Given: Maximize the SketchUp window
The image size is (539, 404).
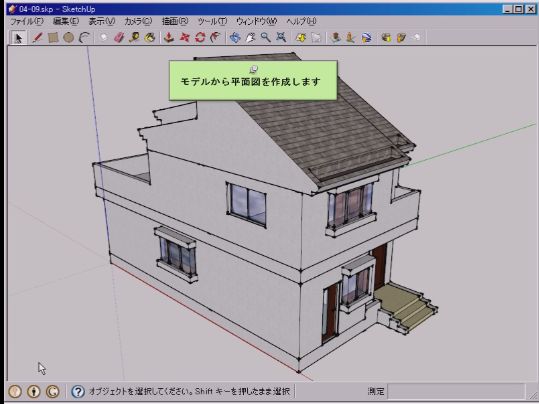Looking at the screenshot, I should pos(519,9).
